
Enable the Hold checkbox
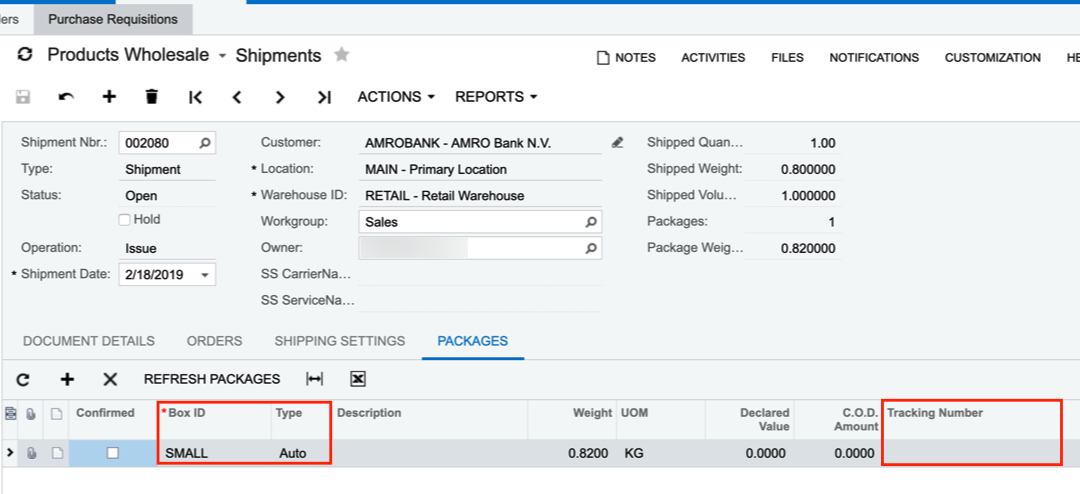click(x=125, y=220)
